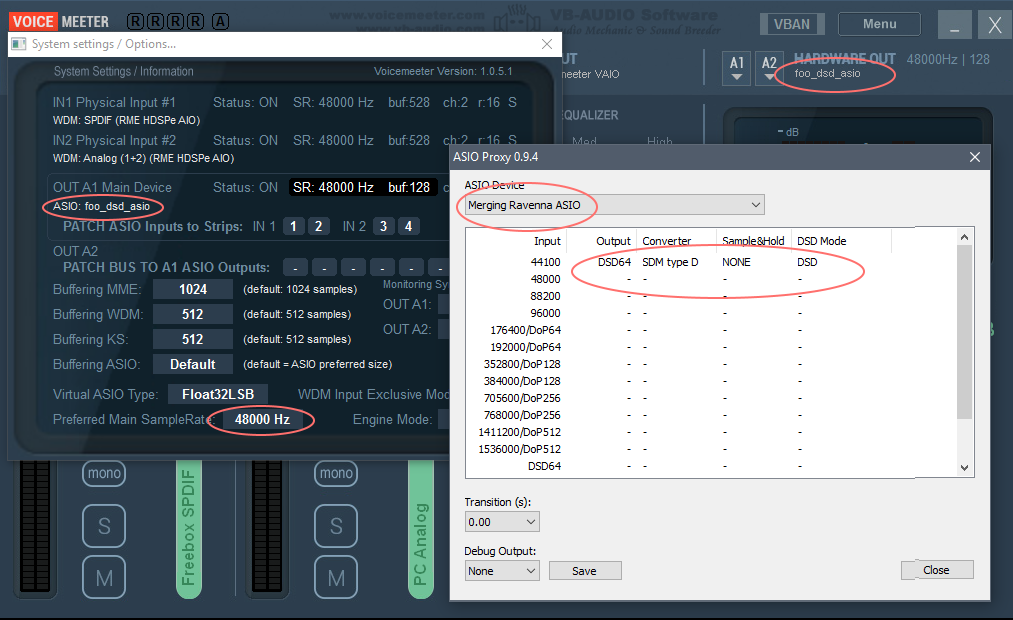
Task: Change Preferred Main SampleRate 48000 Hz
Action: pos(262,420)
